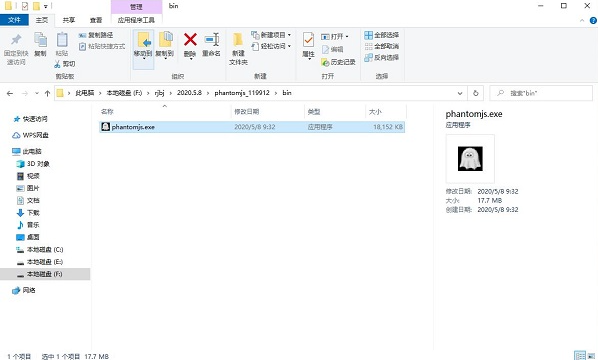The image size is (598, 360).
Task: Click the ghost preview thumbnail
Action: click(x=470, y=159)
